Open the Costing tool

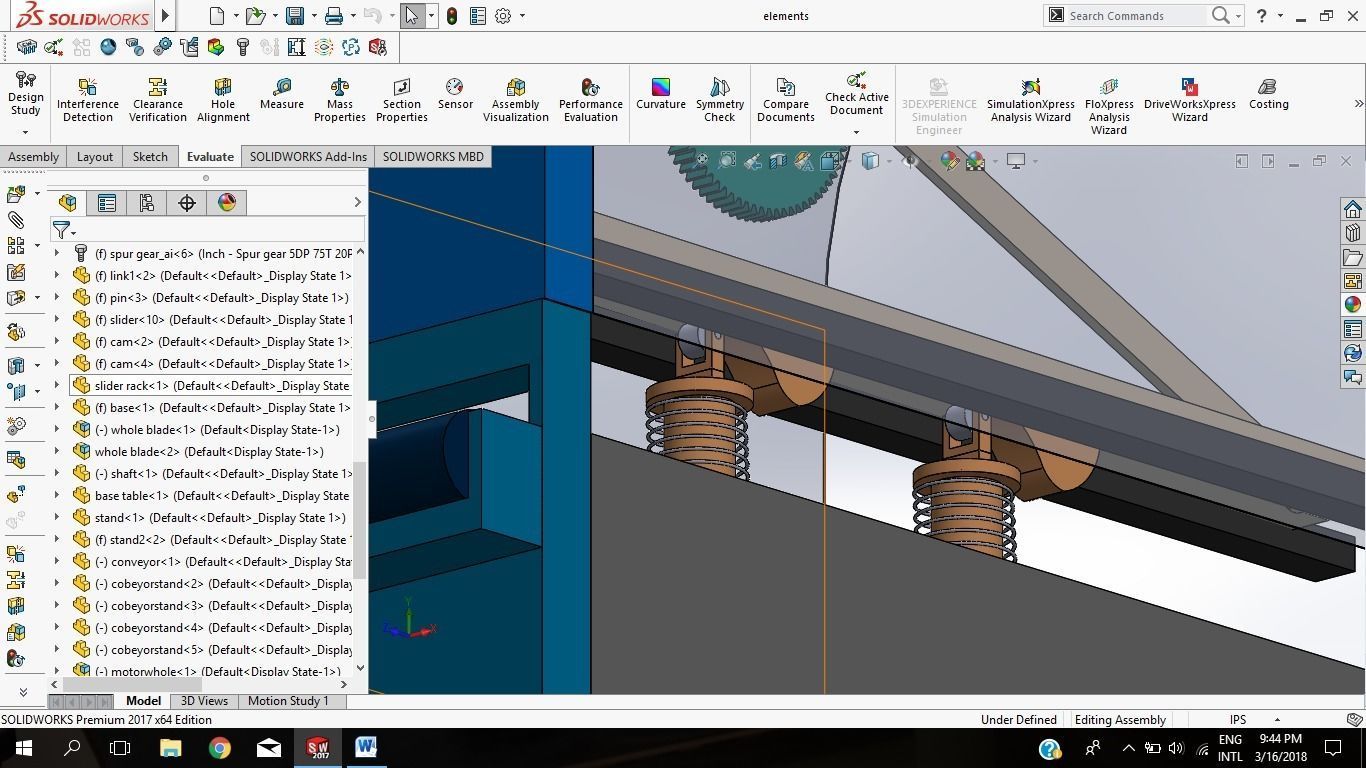tap(1269, 94)
